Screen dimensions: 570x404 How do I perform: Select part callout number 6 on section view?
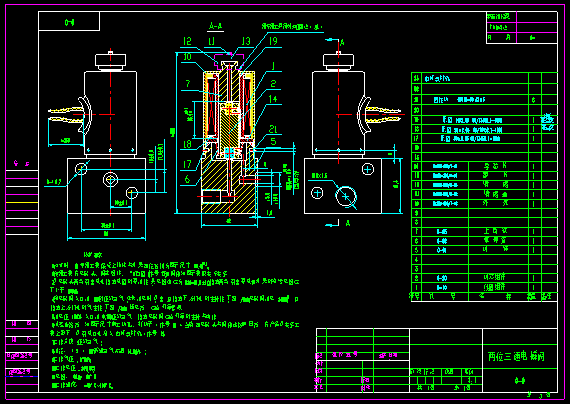(x=187, y=179)
